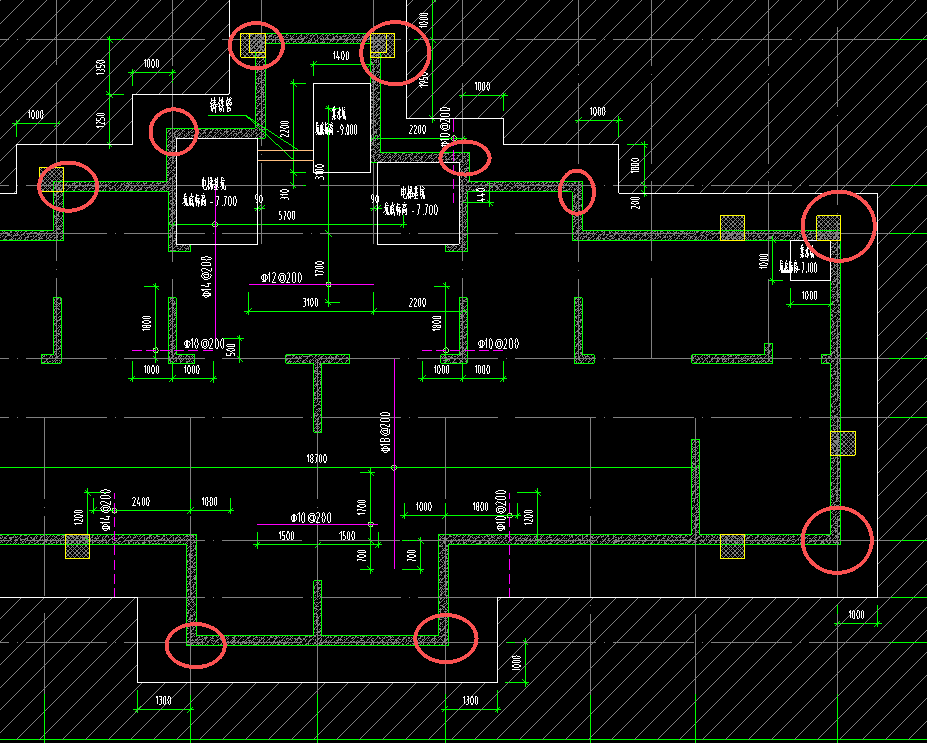Click the yellow column on the right vertical wall
This screenshot has height=743, width=927.
click(843, 443)
